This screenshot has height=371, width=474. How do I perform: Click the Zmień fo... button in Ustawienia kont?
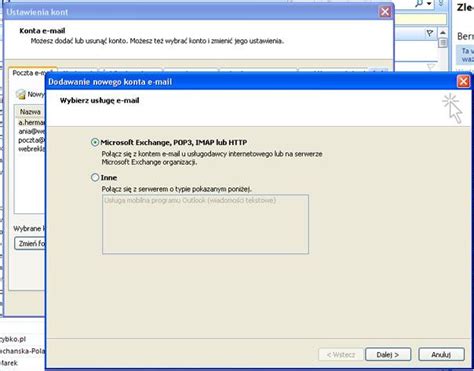coord(30,244)
